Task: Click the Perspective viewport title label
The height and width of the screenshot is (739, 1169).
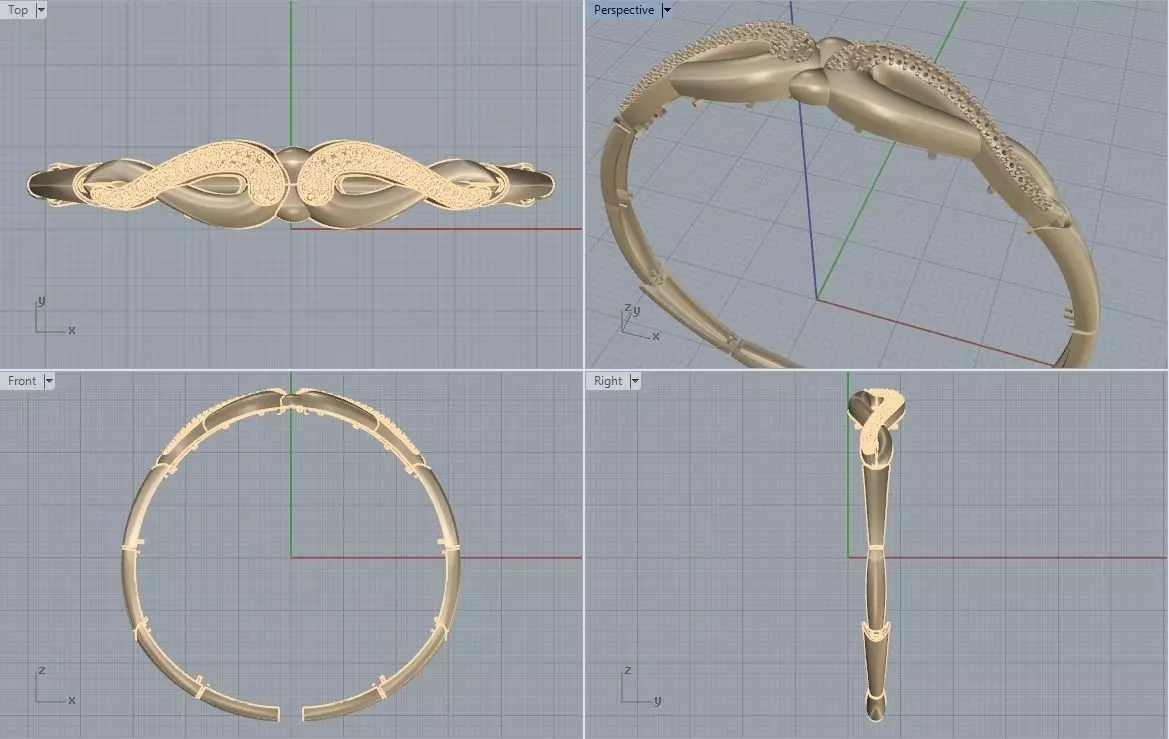Action: [623, 10]
